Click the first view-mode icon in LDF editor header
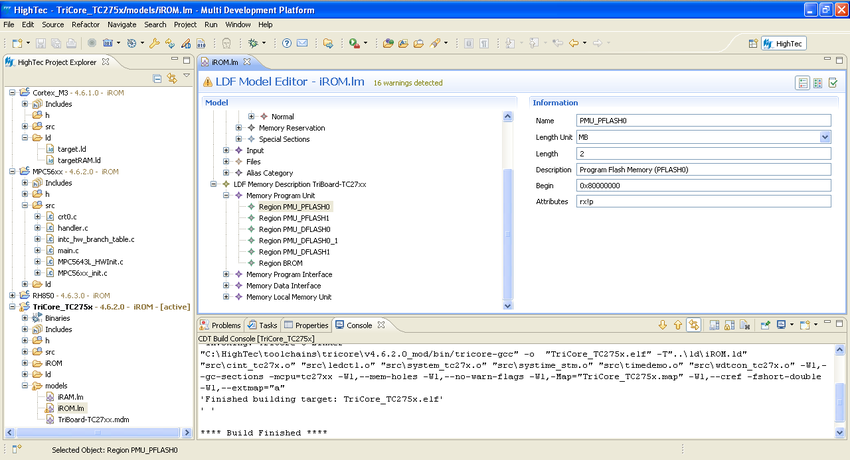 [x=803, y=83]
